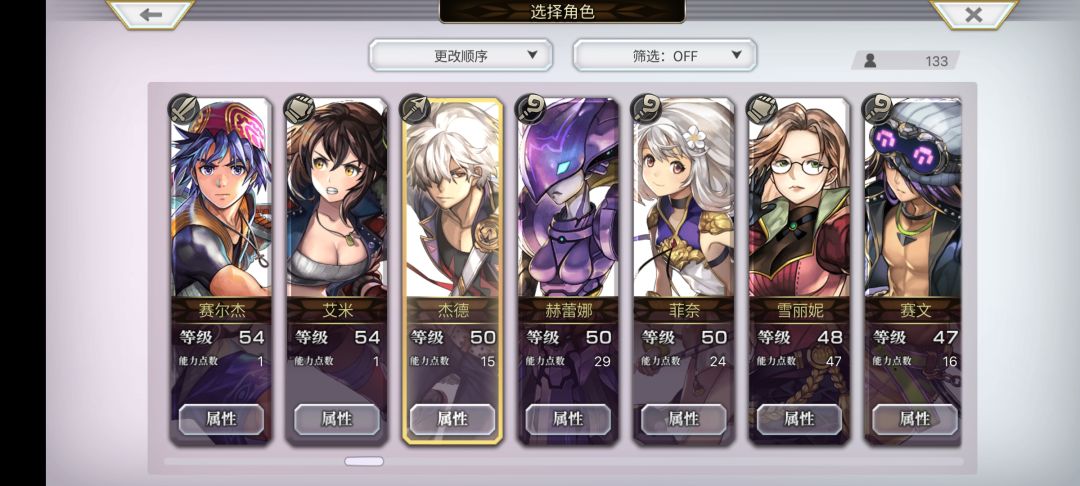Viewport: 1080px width, 486px height.
Task: Open 属性 for 赛文
Action: (915, 419)
